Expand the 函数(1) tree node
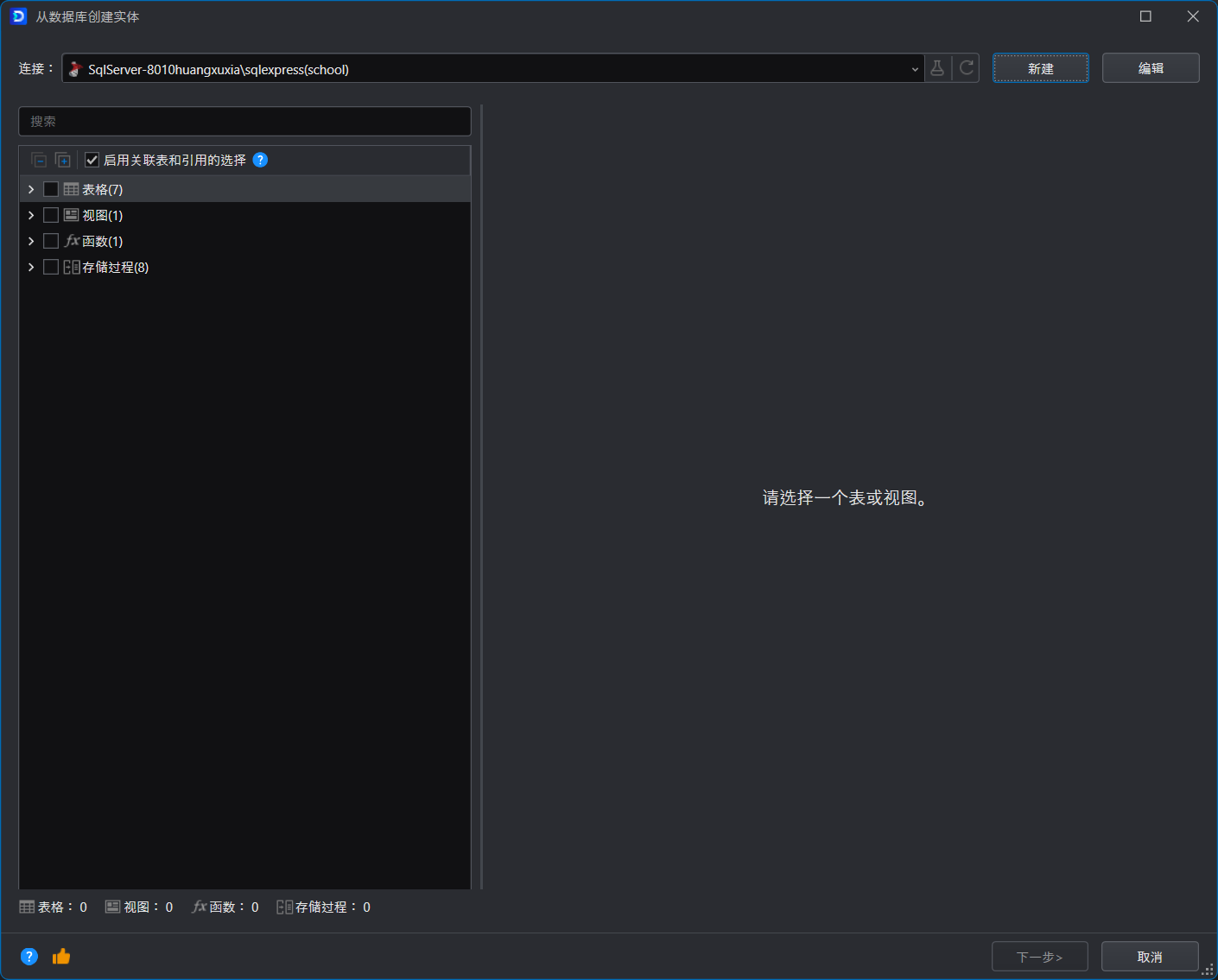1218x980 pixels. (x=31, y=241)
